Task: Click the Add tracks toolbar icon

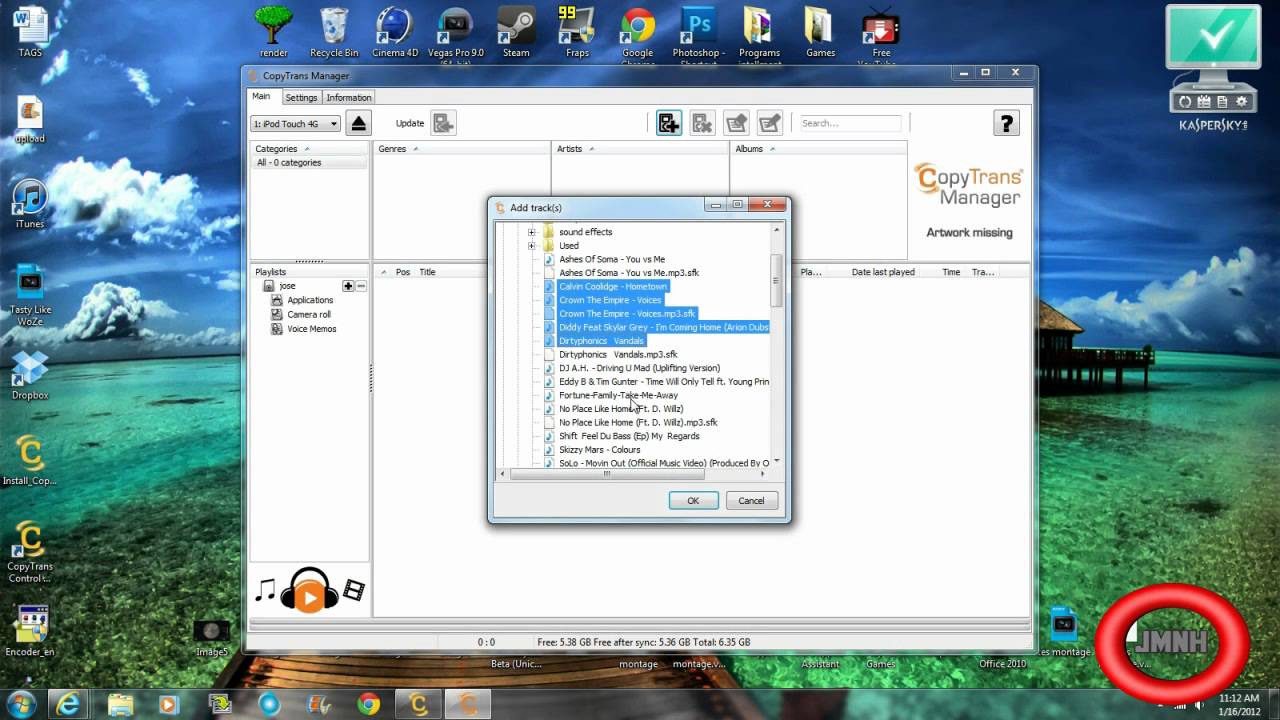Action: (x=669, y=123)
